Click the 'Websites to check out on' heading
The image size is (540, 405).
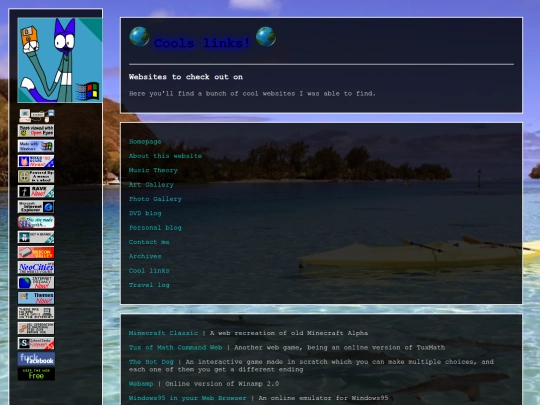[186, 77]
